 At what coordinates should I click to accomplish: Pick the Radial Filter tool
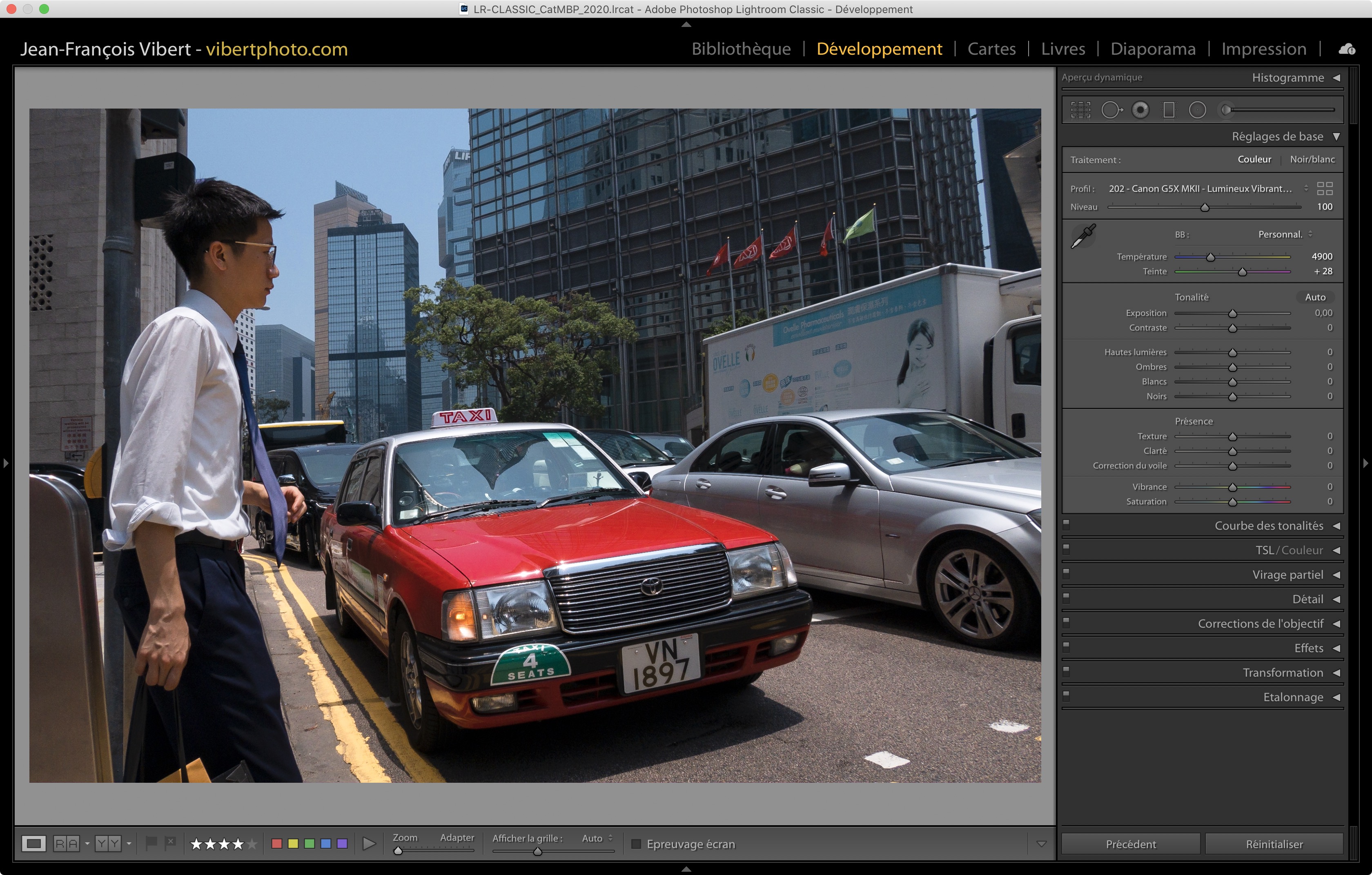[1197, 110]
